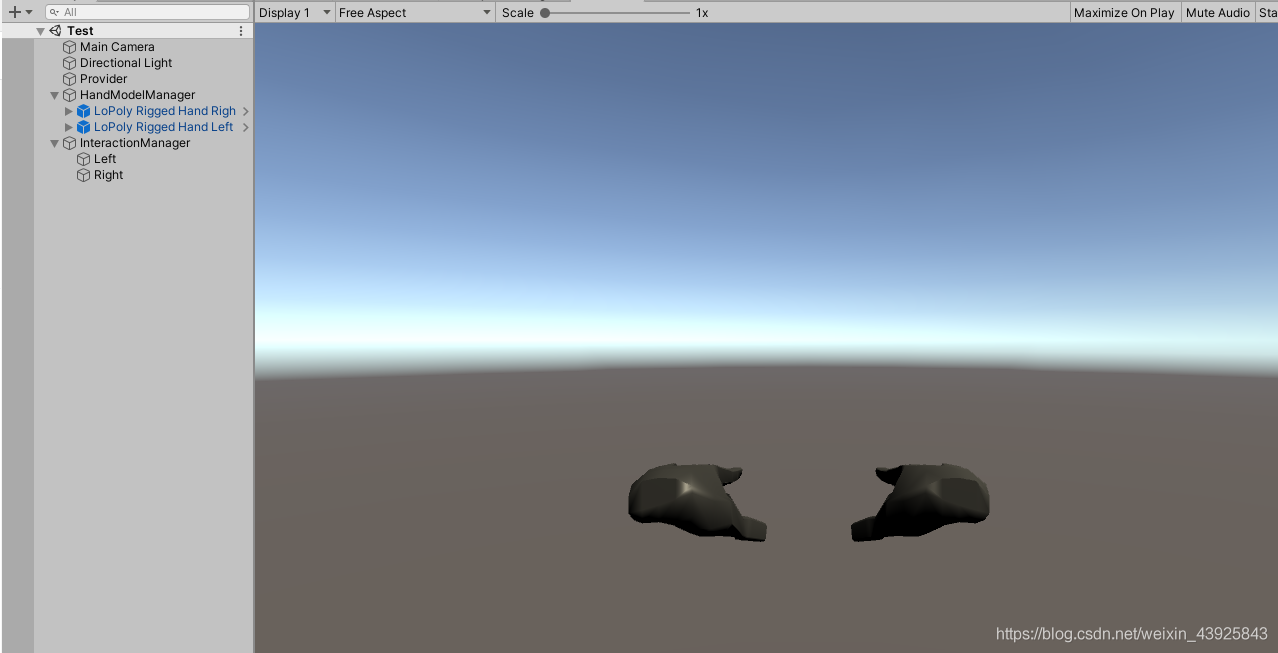Click cube icon of Left object
This screenshot has height=653, width=1278.
pyautogui.click(x=84, y=159)
